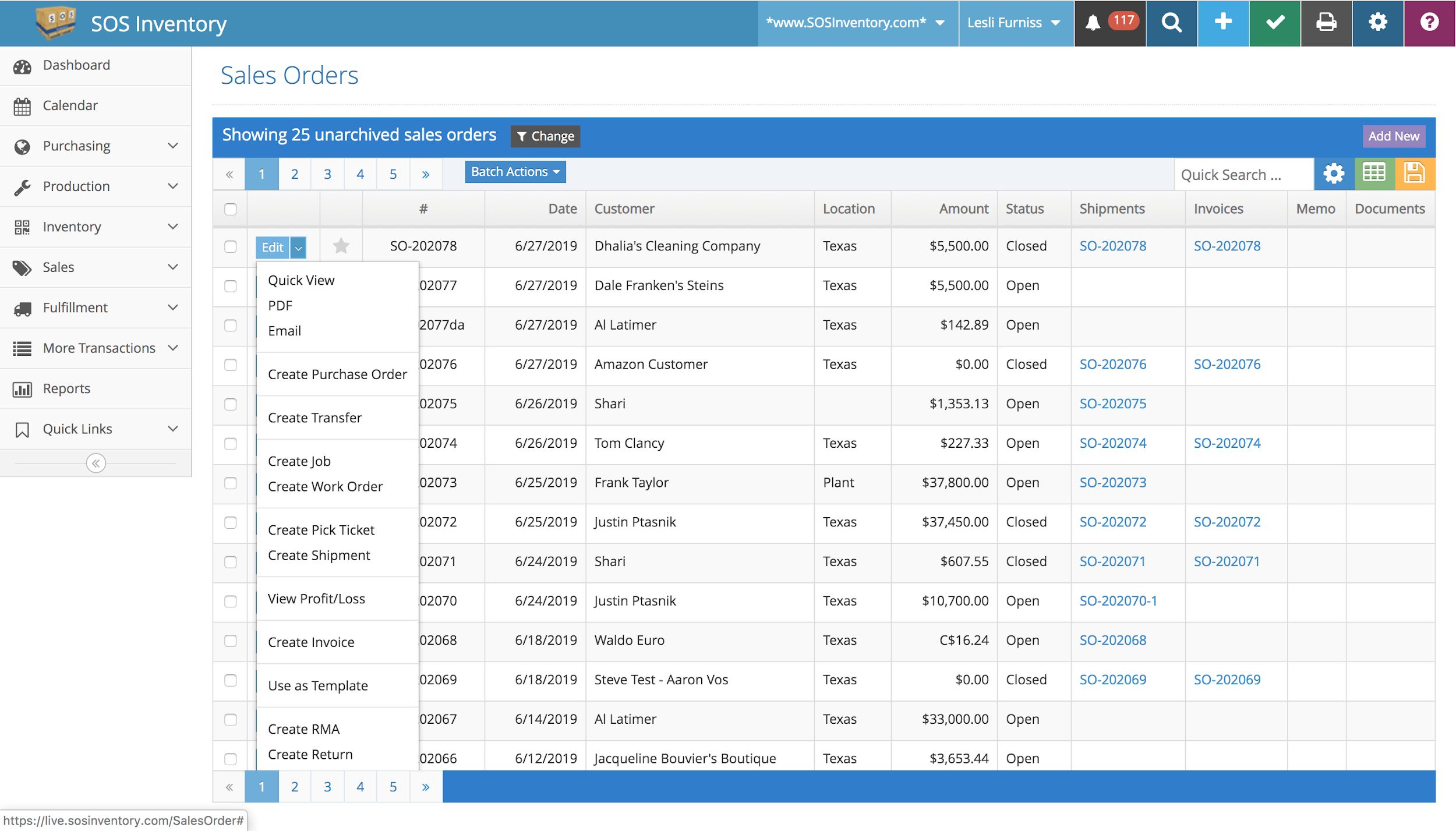The height and width of the screenshot is (831, 1456).
Task: Open the Batch Actions dropdown
Action: point(515,172)
